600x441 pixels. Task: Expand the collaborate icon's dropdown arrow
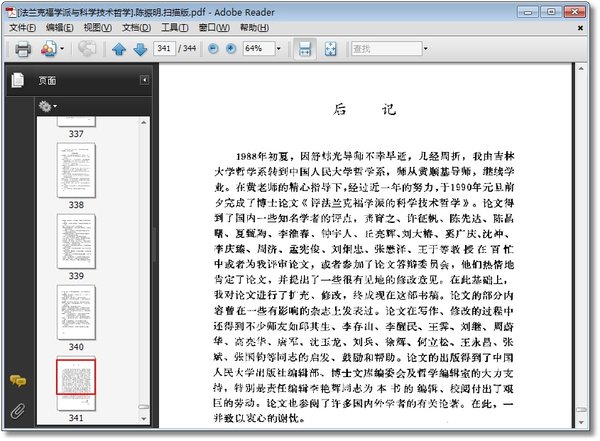(x=62, y=49)
